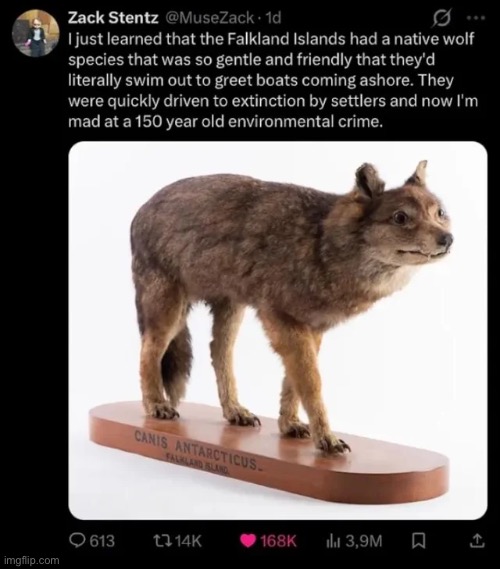Click the imgflip.com watermark
500x569 pixels.
32,560
